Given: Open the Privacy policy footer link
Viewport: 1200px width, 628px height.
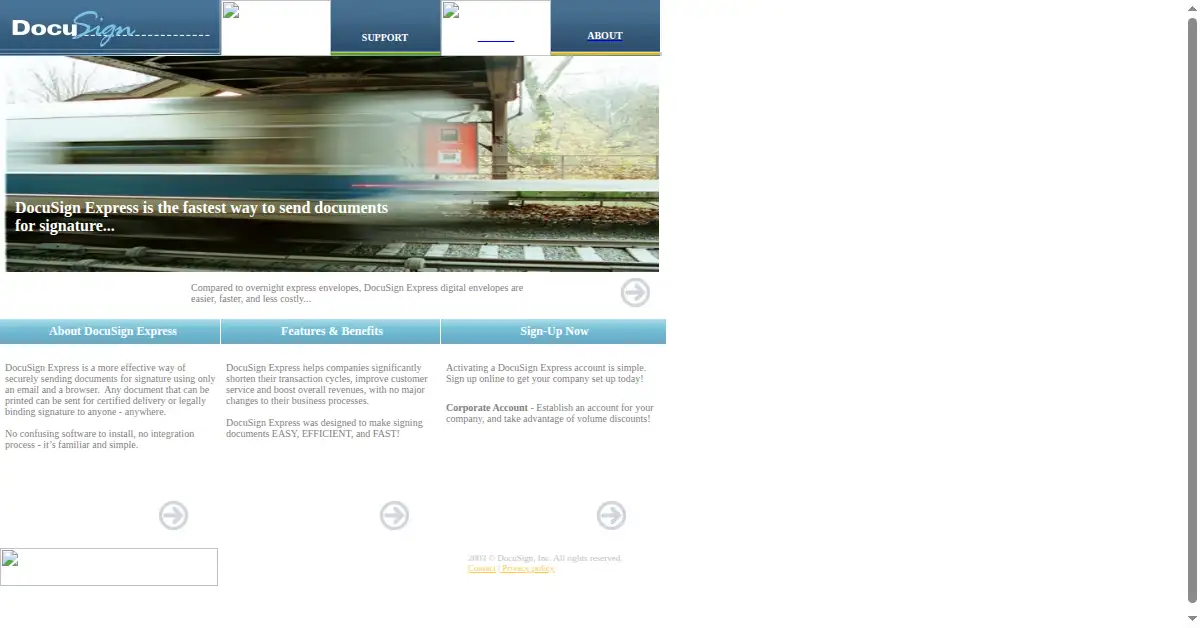Looking at the screenshot, I should (x=528, y=569).
